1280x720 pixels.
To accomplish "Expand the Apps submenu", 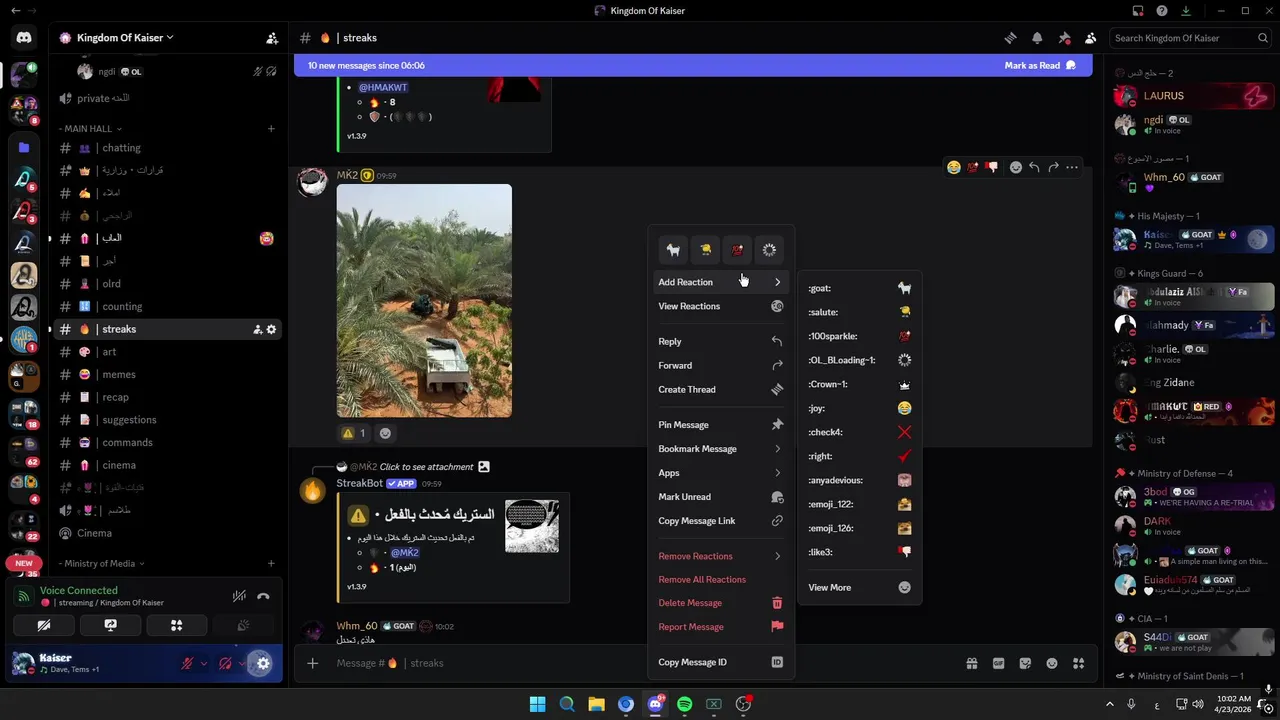I will (720, 473).
